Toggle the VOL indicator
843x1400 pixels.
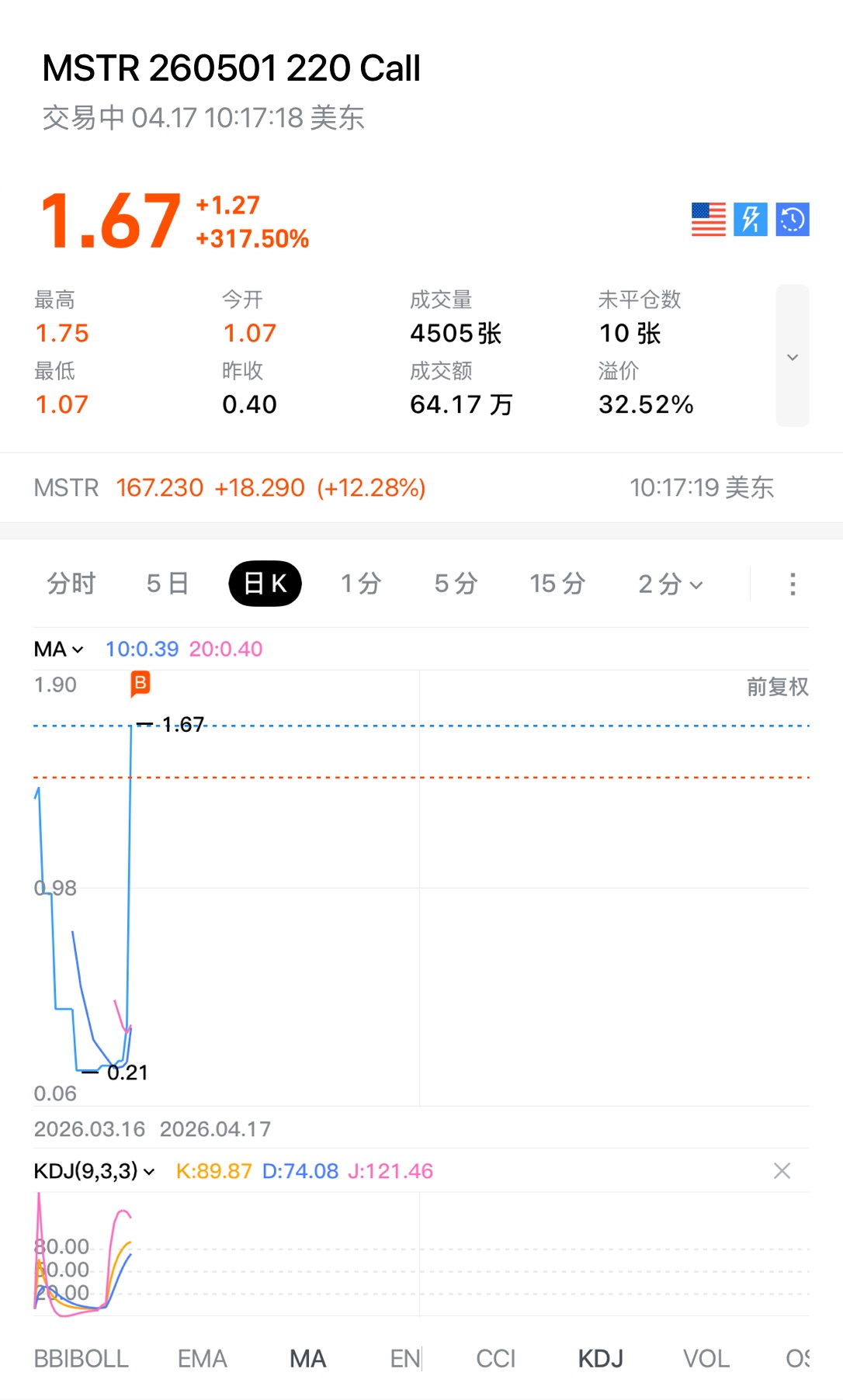pyautogui.click(x=706, y=1359)
